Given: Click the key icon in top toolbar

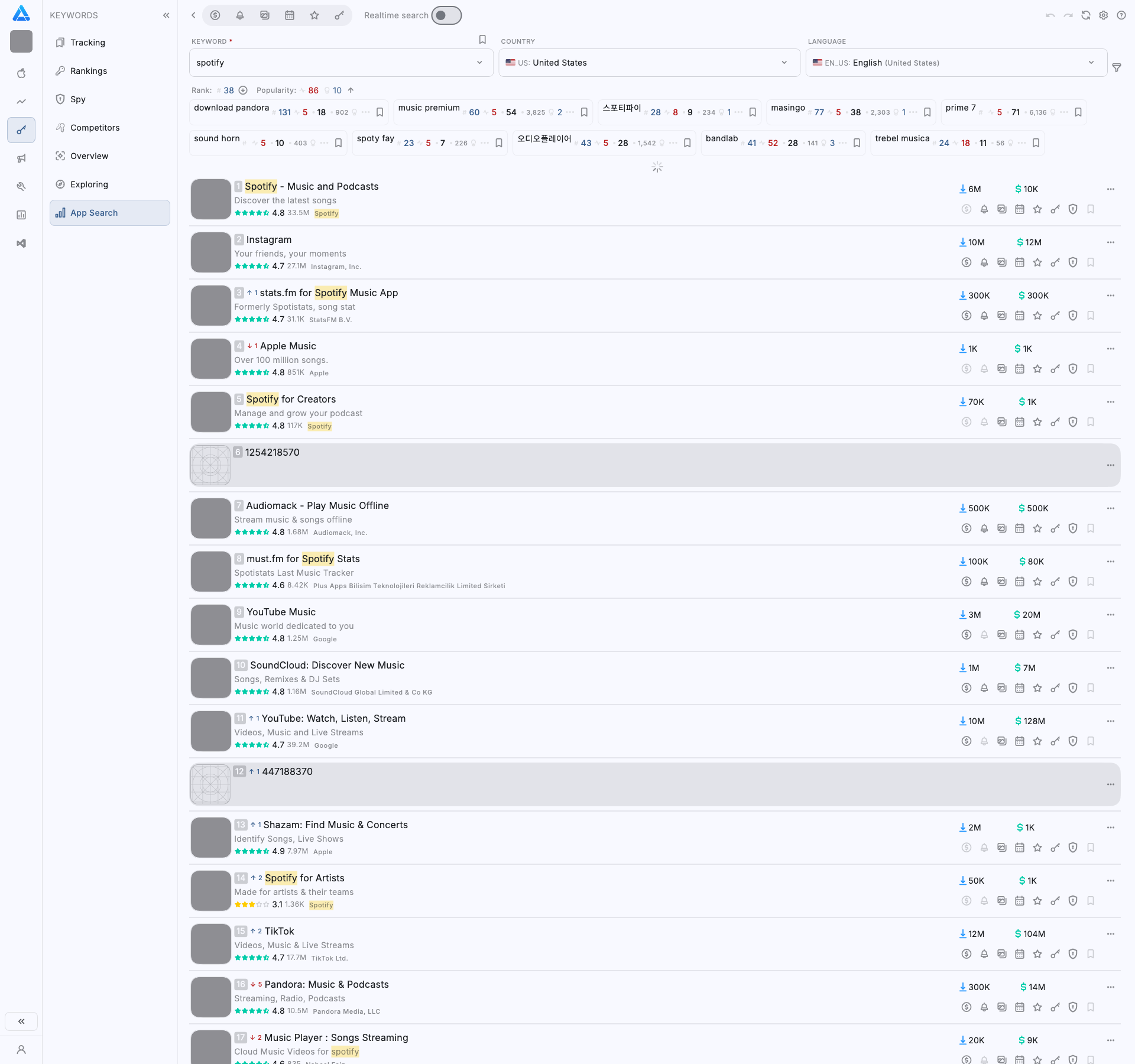Looking at the screenshot, I should [339, 15].
